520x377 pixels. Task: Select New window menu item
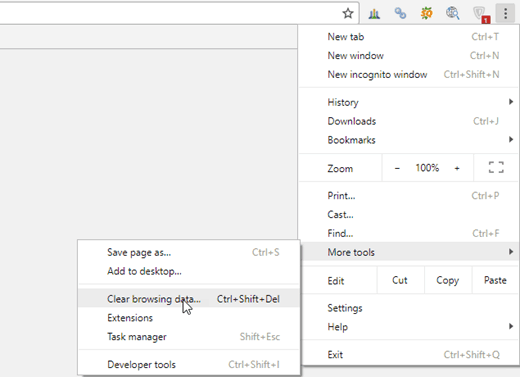click(x=409, y=55)
